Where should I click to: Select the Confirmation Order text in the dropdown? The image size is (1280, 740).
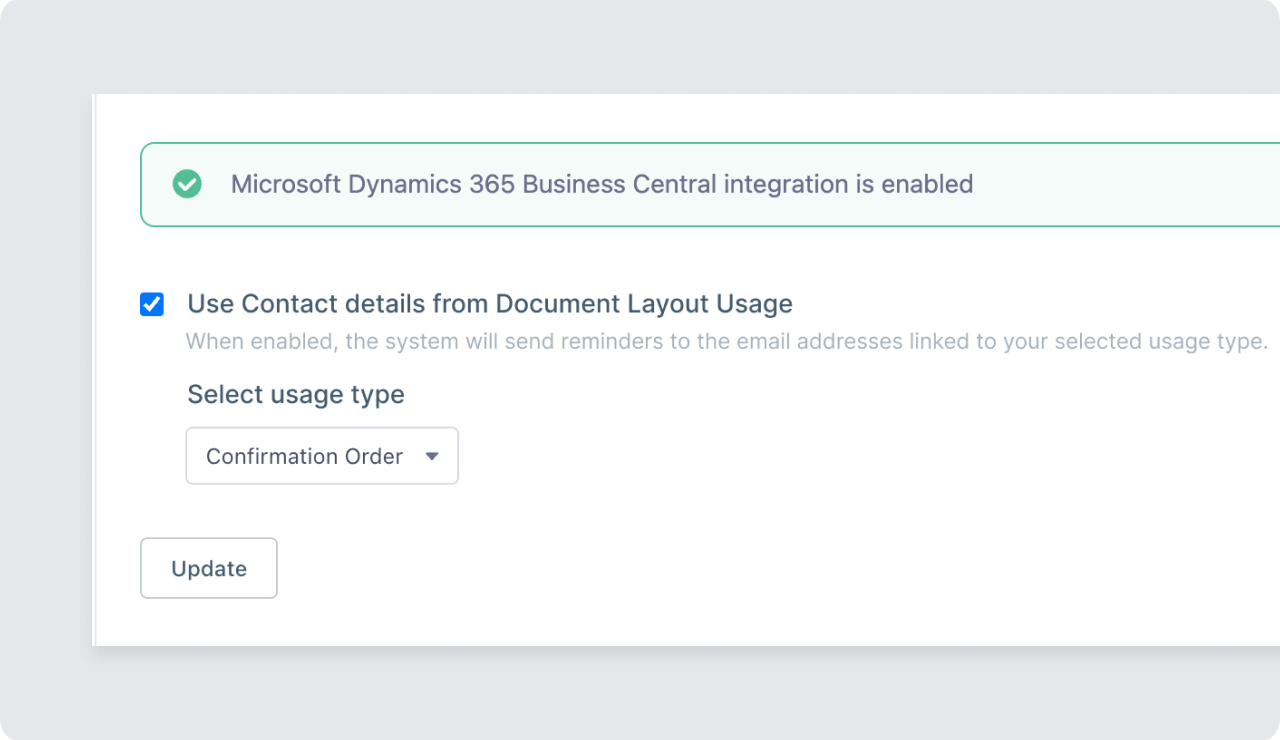point(303,456)
